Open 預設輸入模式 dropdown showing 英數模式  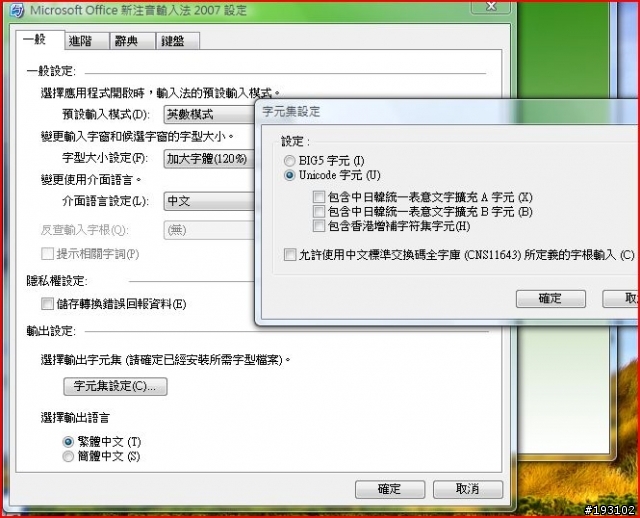[x=209, y=115]
